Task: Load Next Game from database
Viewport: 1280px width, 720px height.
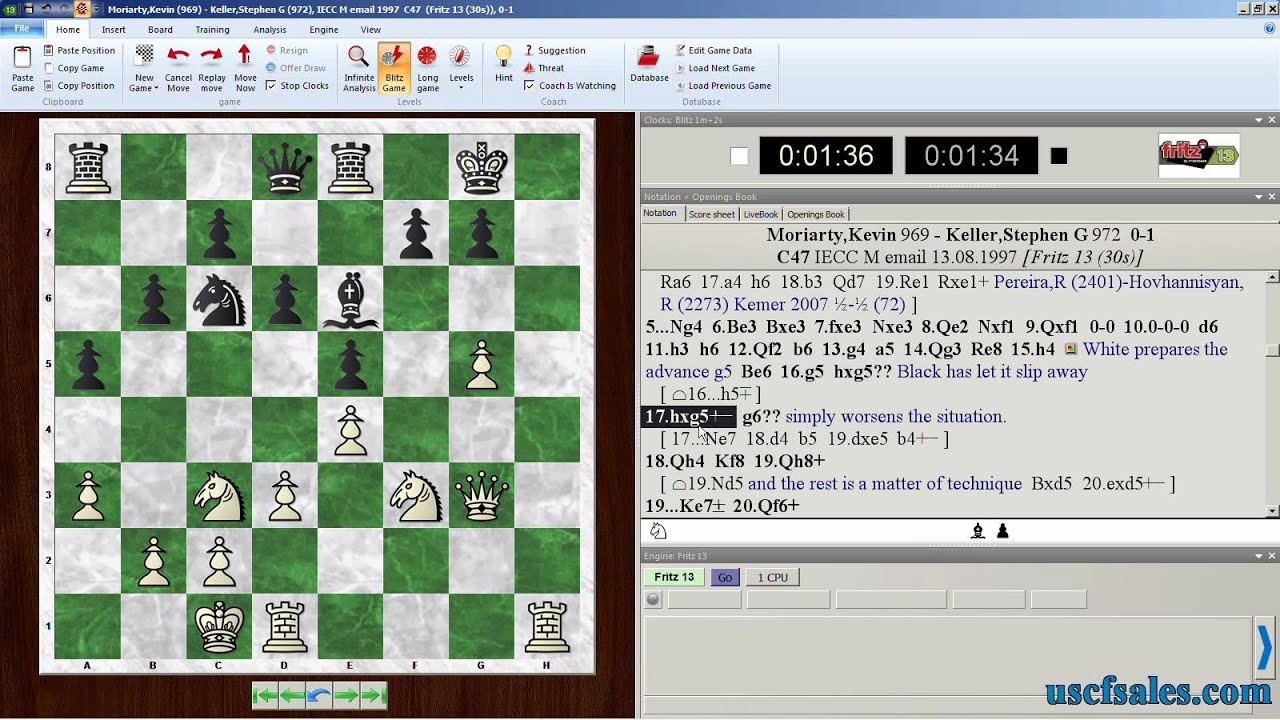Action: [714, 68]
